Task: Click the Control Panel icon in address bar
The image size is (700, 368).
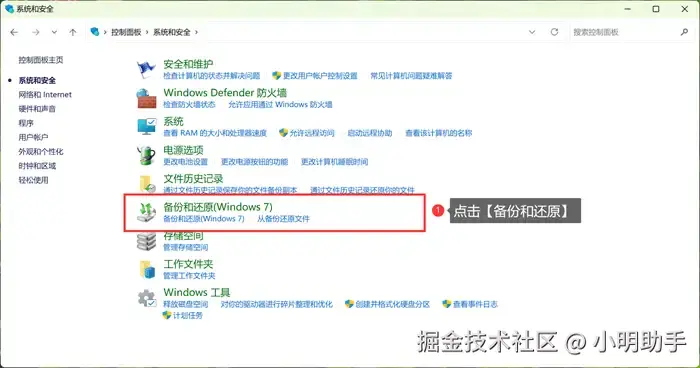Action: (x=95, y=32)
